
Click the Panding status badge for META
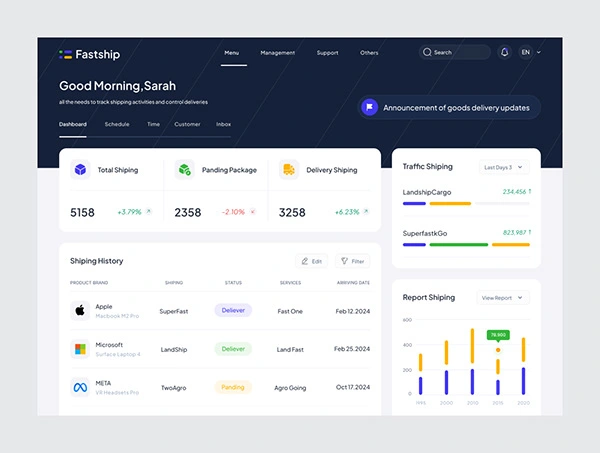[x=233, y=387]
